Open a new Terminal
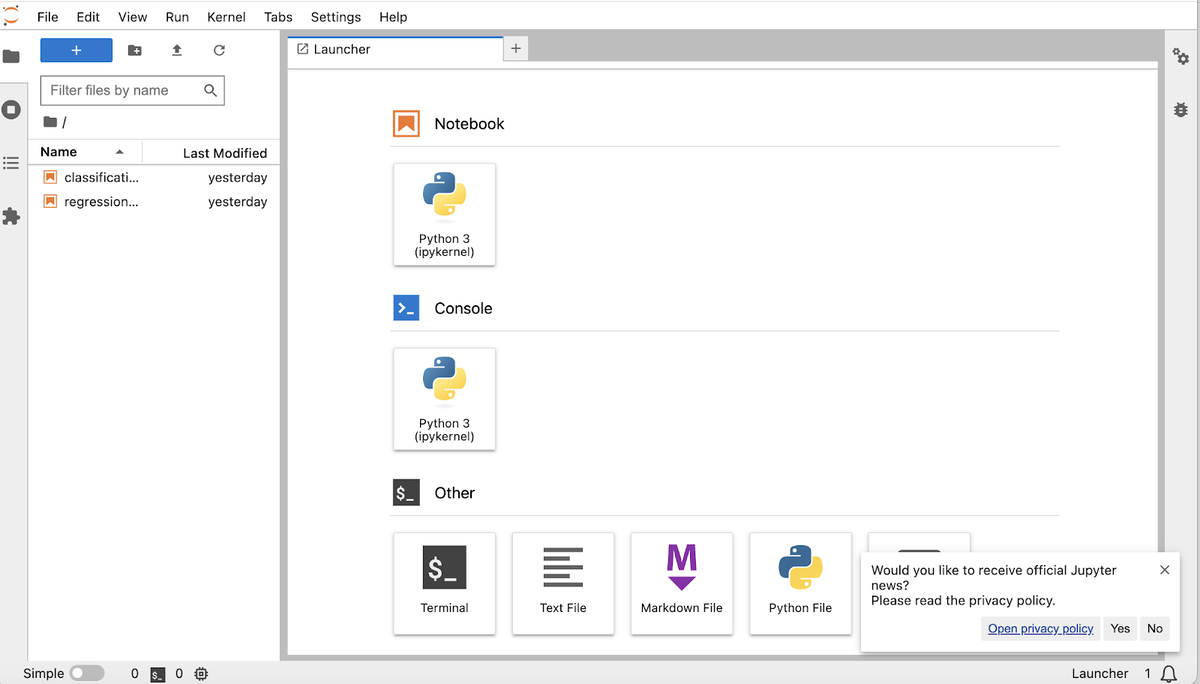This screenshot has height=684, width=1200. 445,583
